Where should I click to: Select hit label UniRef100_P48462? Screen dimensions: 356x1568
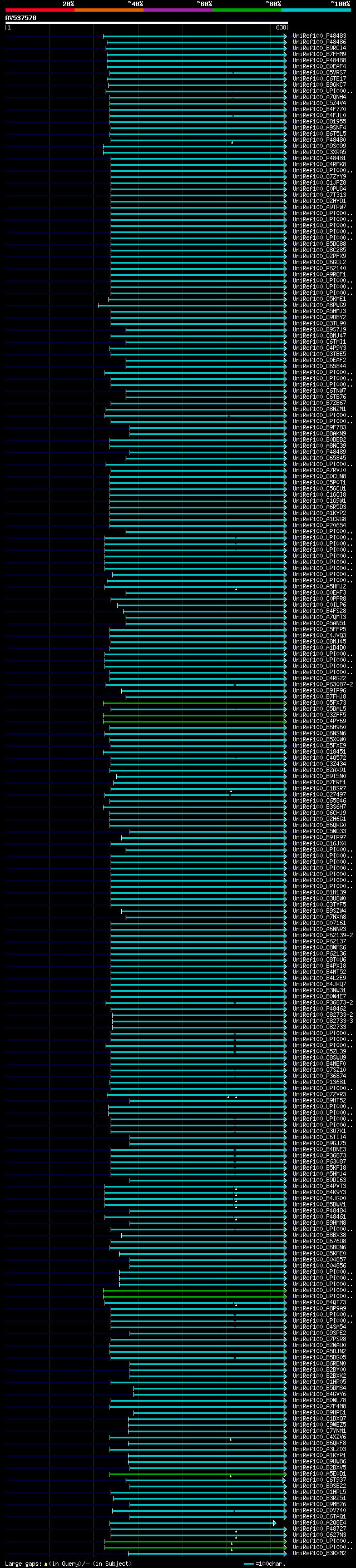point(319,1008)
